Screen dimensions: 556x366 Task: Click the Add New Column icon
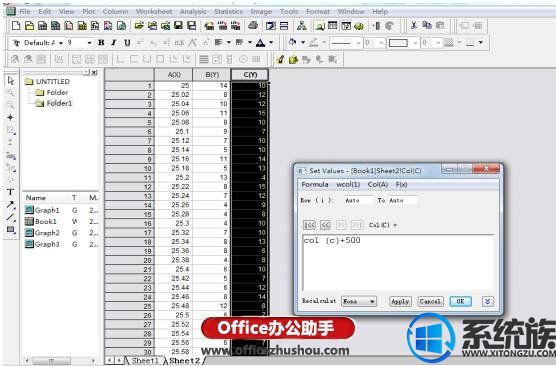coord(376,26)
